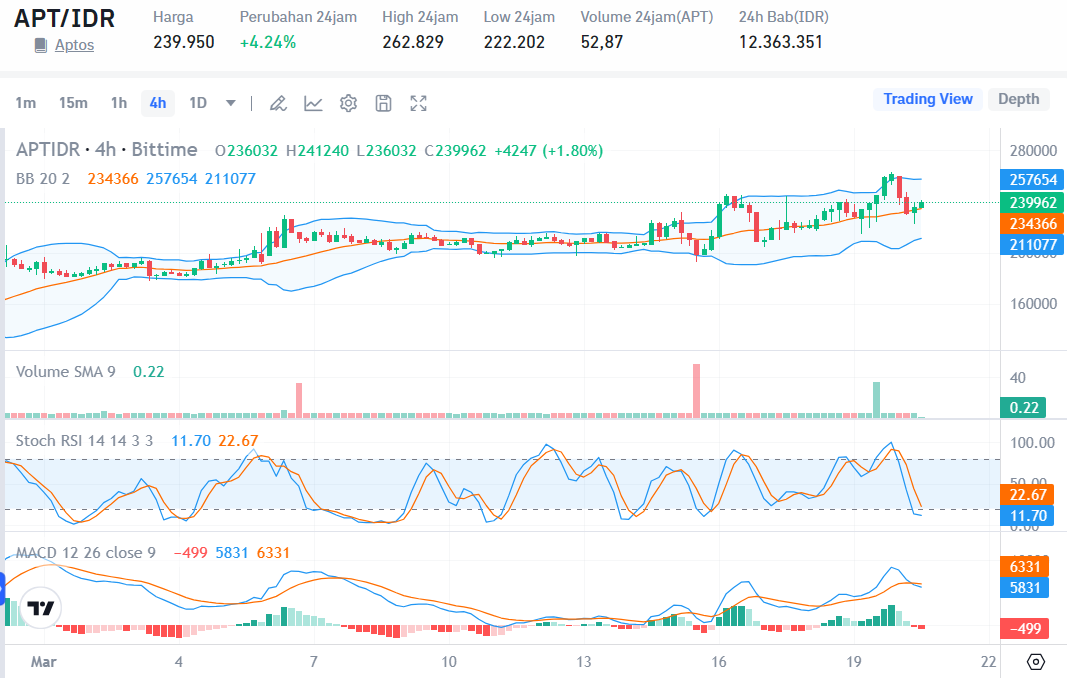
Task: Select the 15m timeframe
Action: point(73,103)
